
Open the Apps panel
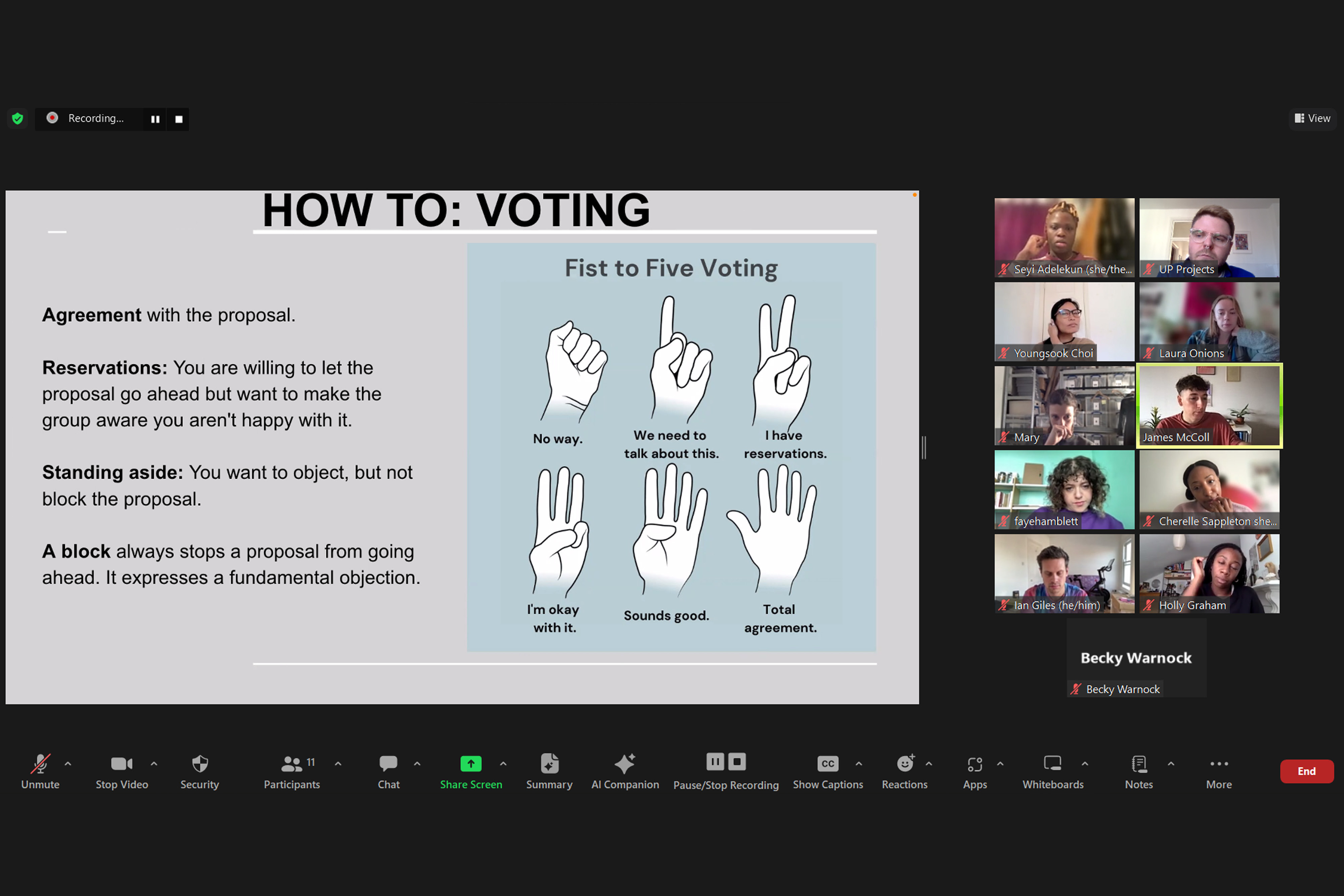click(974, 764)
